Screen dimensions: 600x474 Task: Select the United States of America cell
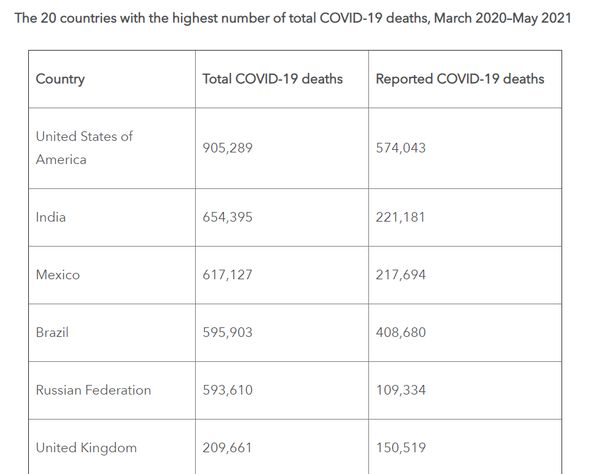(x=84, y=148)
